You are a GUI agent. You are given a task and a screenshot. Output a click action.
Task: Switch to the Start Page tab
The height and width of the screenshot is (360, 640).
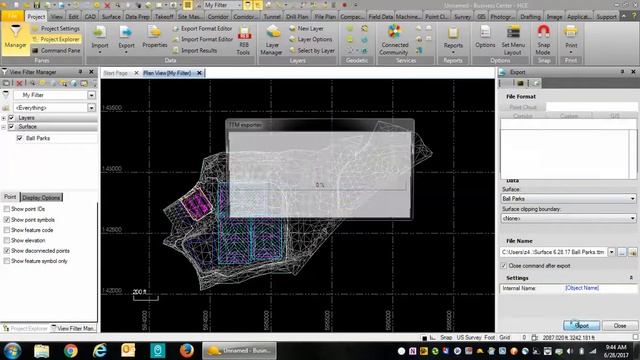point(116,73)
